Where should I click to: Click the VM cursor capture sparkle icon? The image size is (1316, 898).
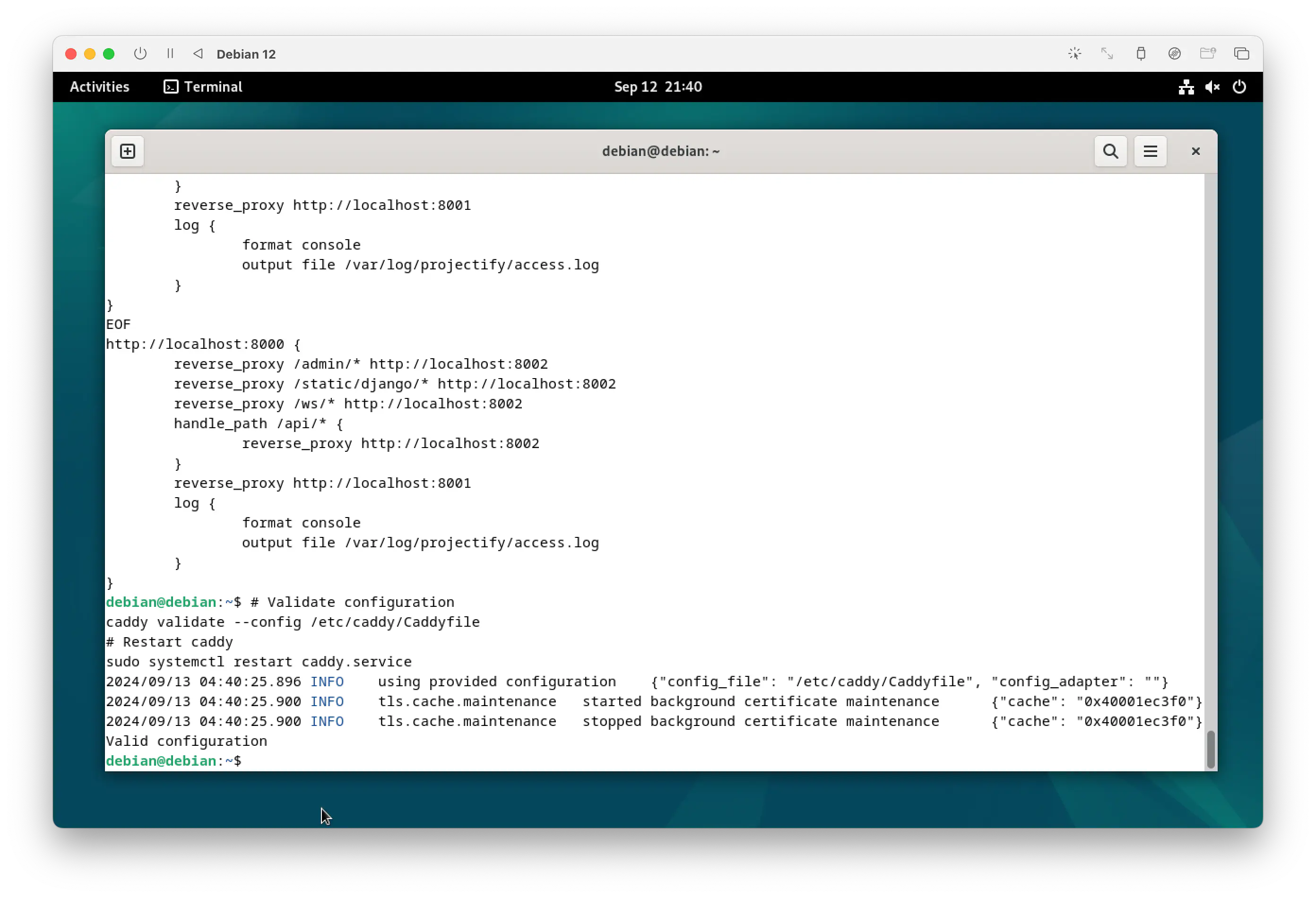pyautogui.click(x=1074, y=54)
